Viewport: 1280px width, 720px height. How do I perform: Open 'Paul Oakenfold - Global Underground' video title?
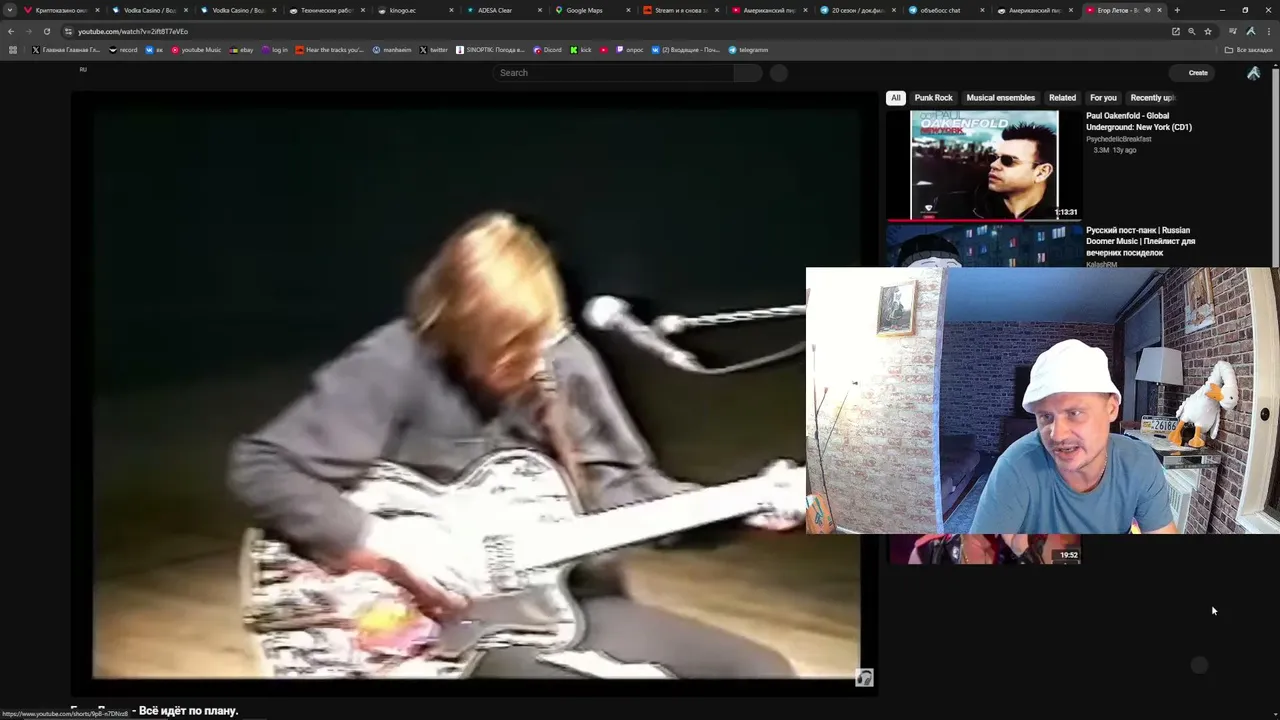click(1139, 121)
